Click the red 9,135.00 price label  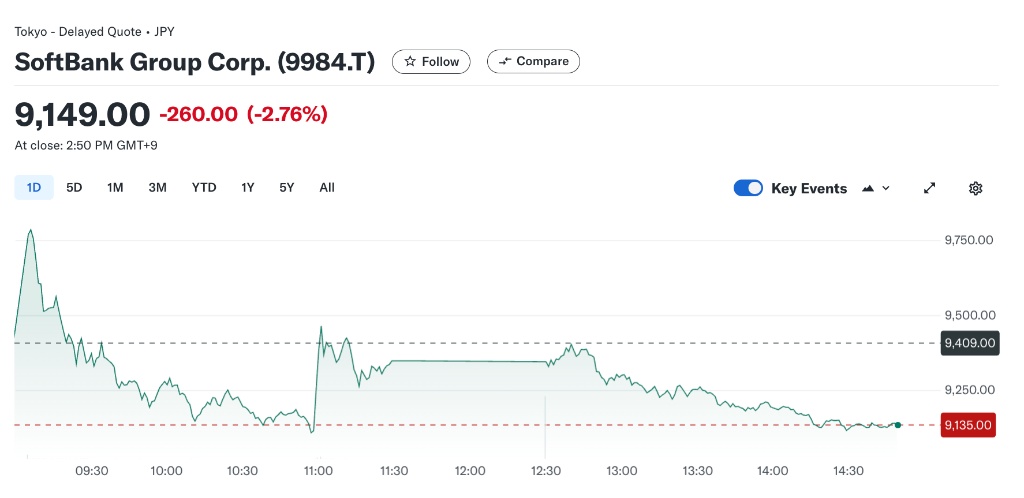tap(969, 425)
